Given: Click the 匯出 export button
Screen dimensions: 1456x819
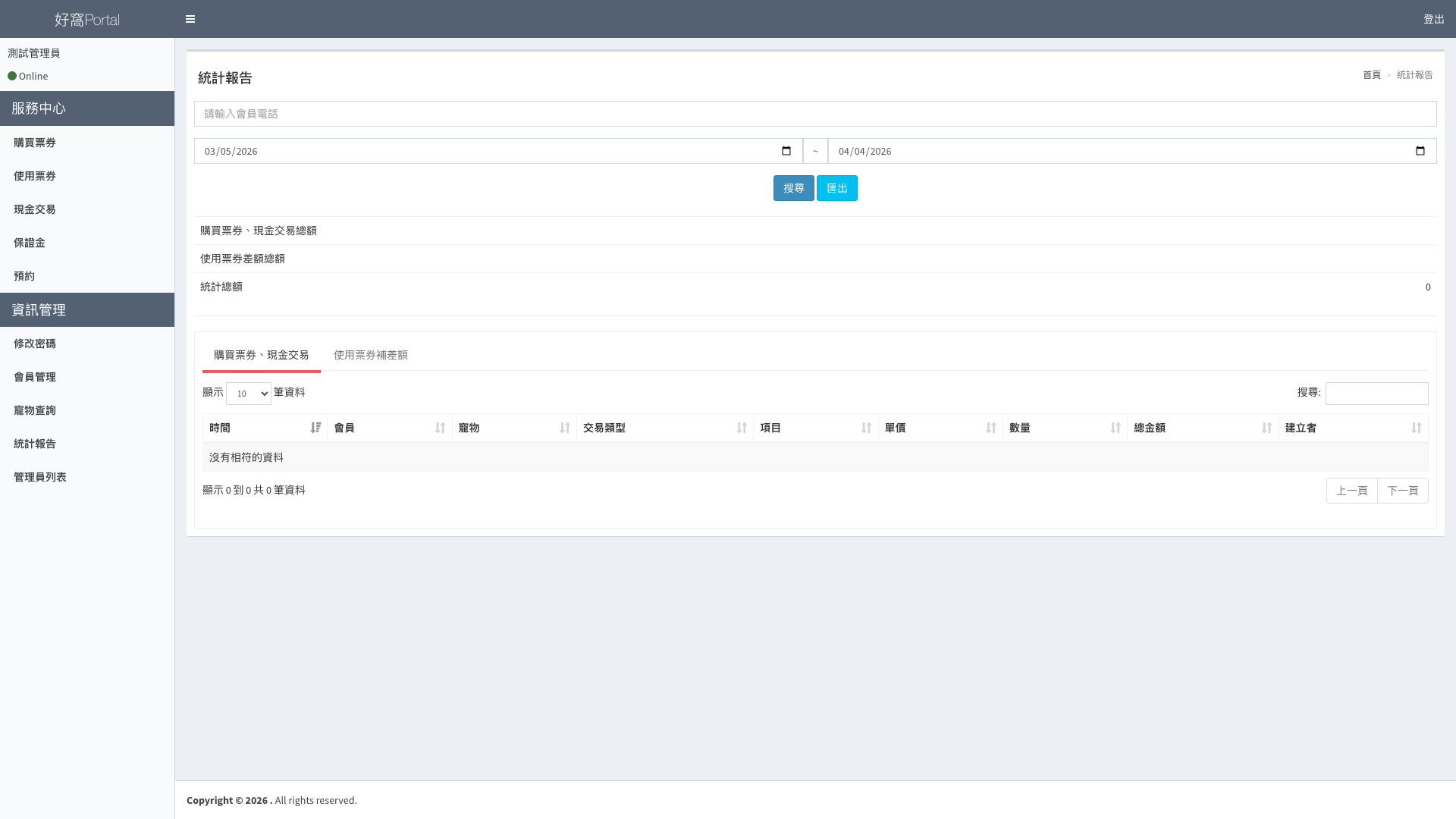Looking at the screenshot, I should 836,188.
